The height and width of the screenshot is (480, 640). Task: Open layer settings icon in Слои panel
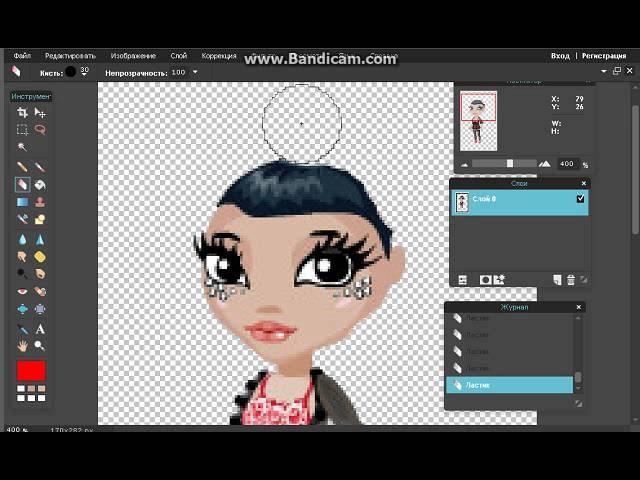(x=462, y=280)
